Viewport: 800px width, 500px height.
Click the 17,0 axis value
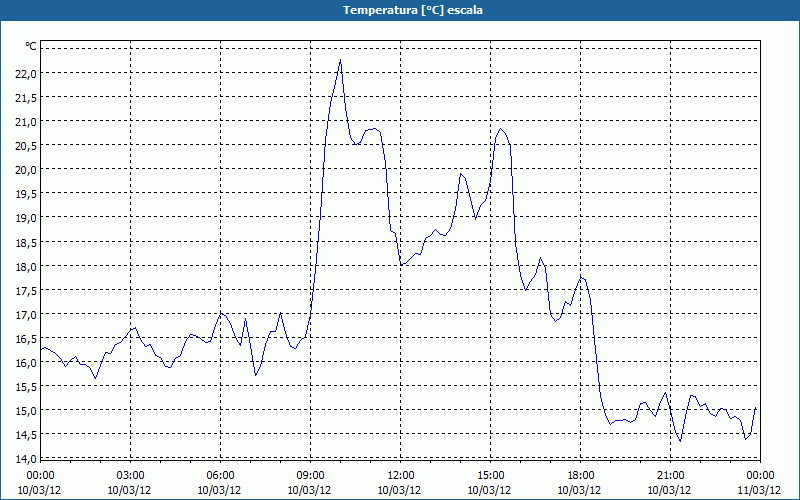click(x=26, y=314)
